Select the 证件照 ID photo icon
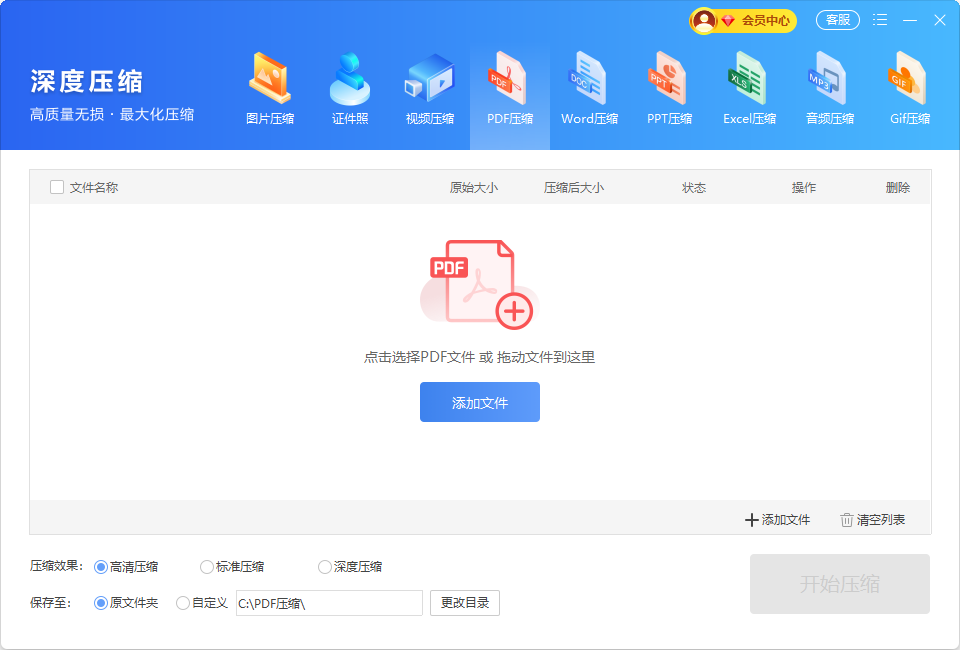Screen dimensions: 960x650 coord(350,79)
